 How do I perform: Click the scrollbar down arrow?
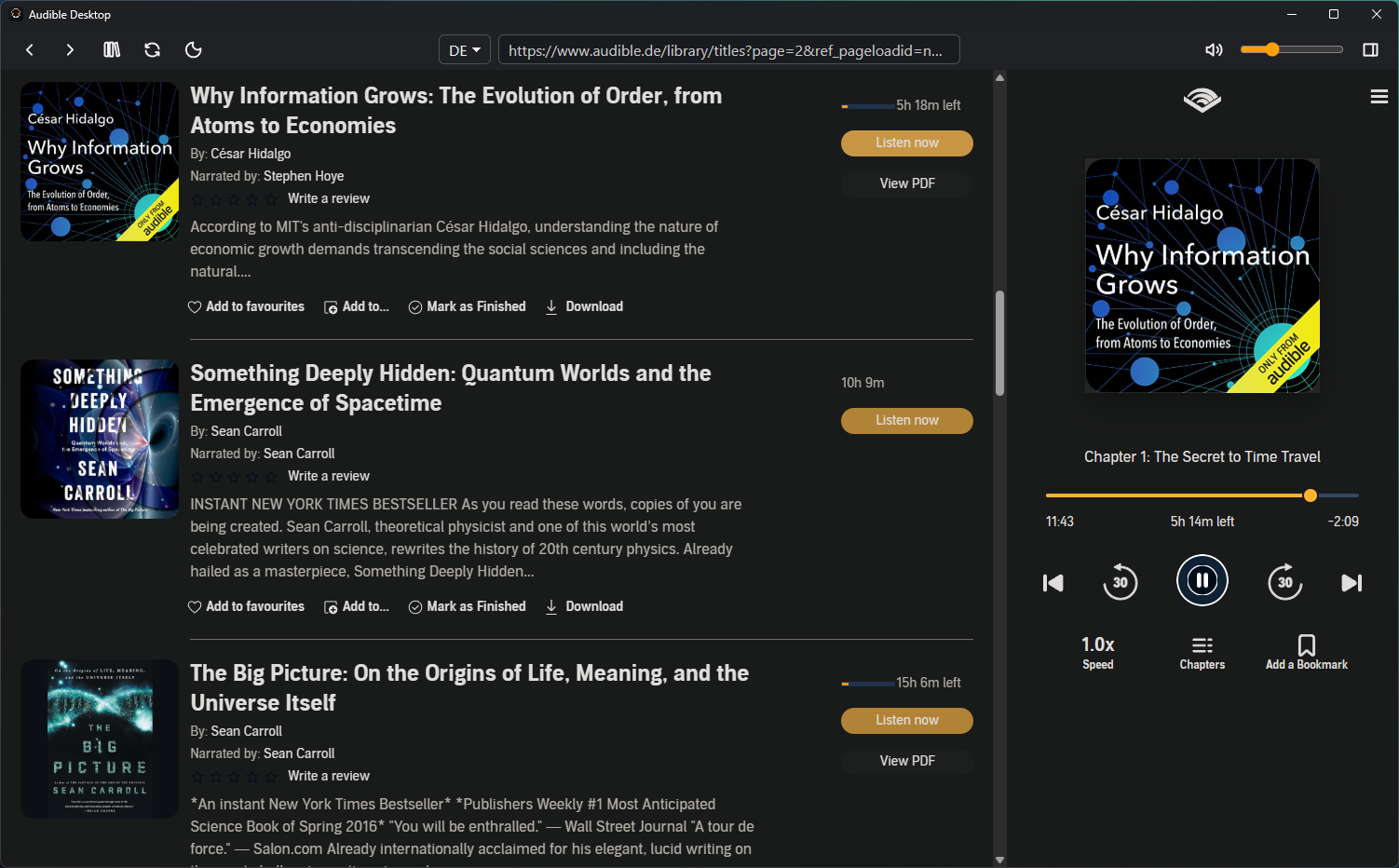click(999, 860)
